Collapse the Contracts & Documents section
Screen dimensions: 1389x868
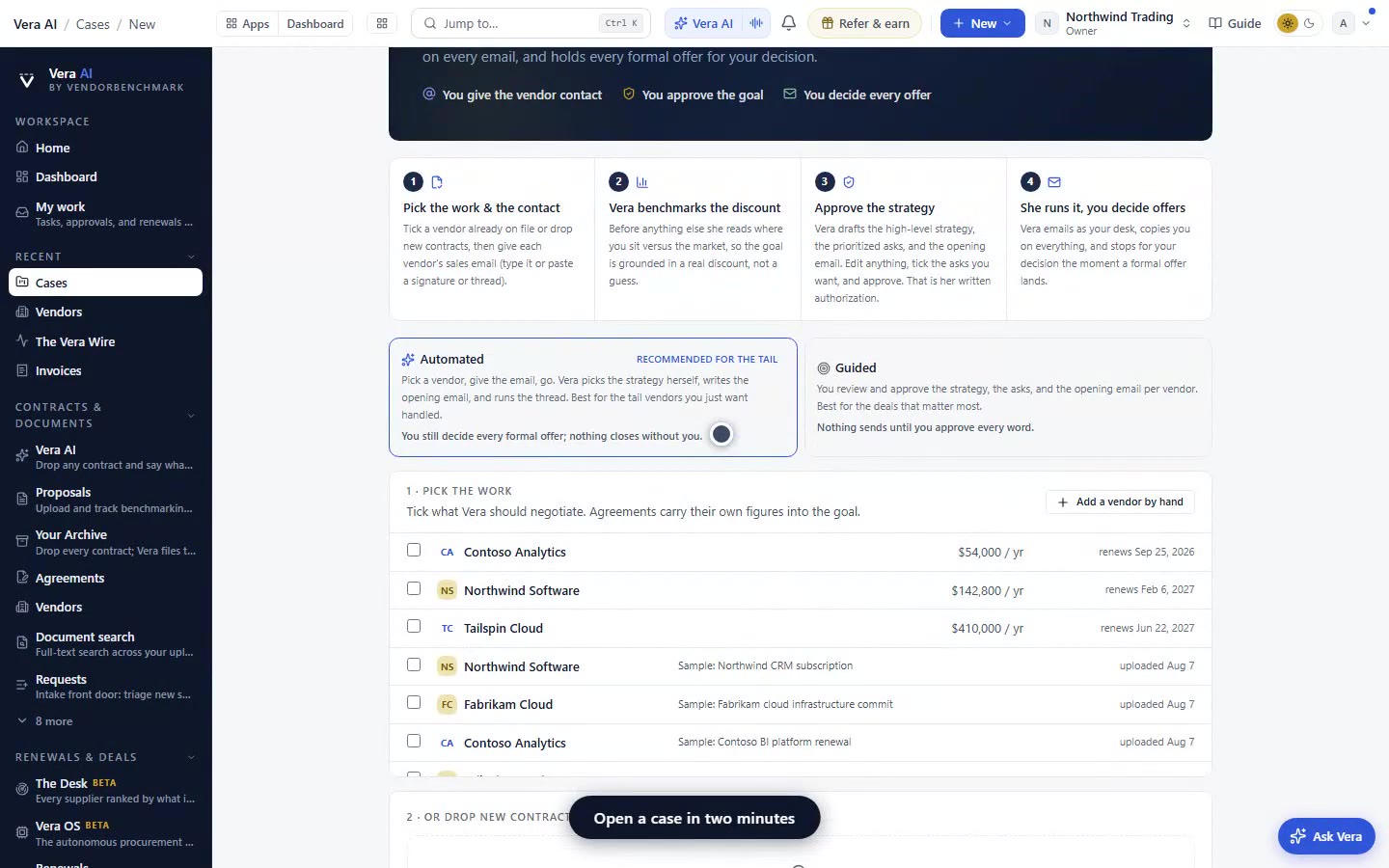click(191, 416)
